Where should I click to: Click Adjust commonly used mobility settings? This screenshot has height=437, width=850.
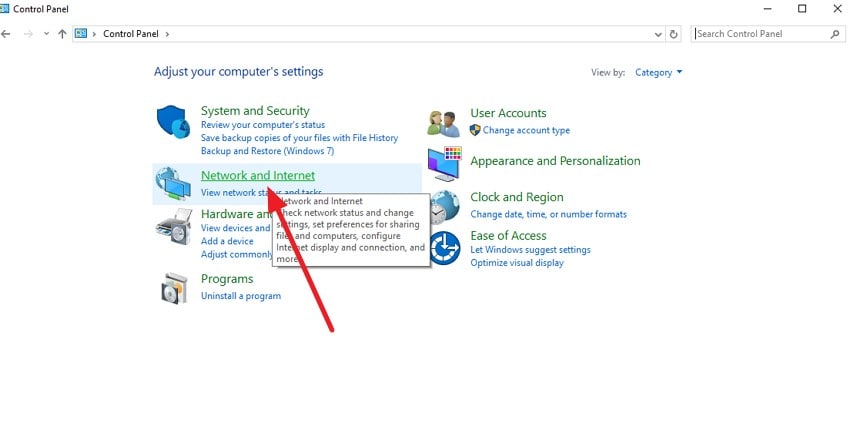click(x=237, y=254)
